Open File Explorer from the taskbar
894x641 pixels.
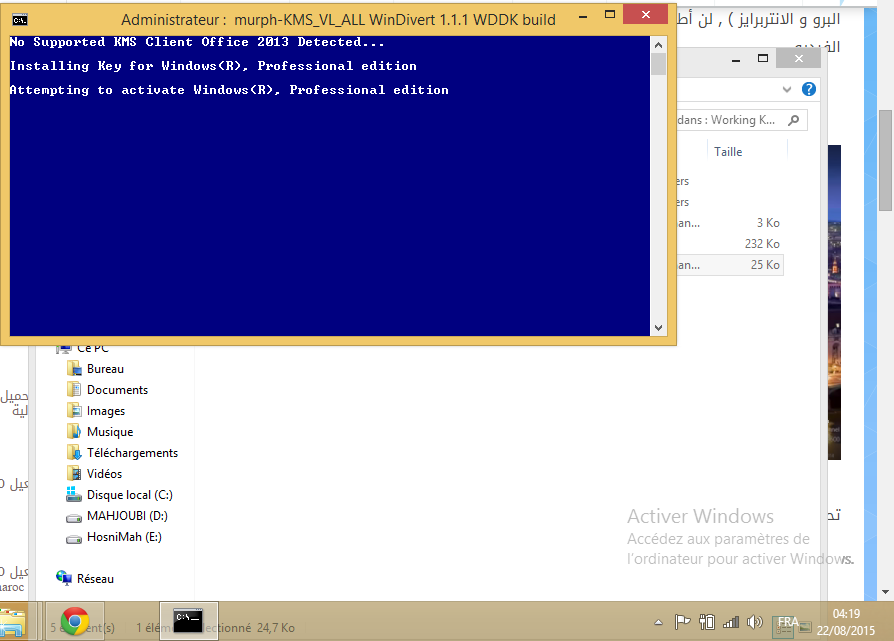coord(14,622)
